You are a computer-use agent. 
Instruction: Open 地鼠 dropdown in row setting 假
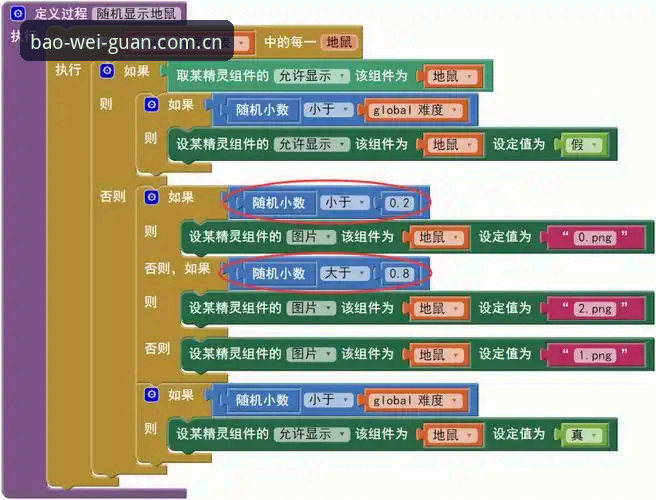pos(452,145)
